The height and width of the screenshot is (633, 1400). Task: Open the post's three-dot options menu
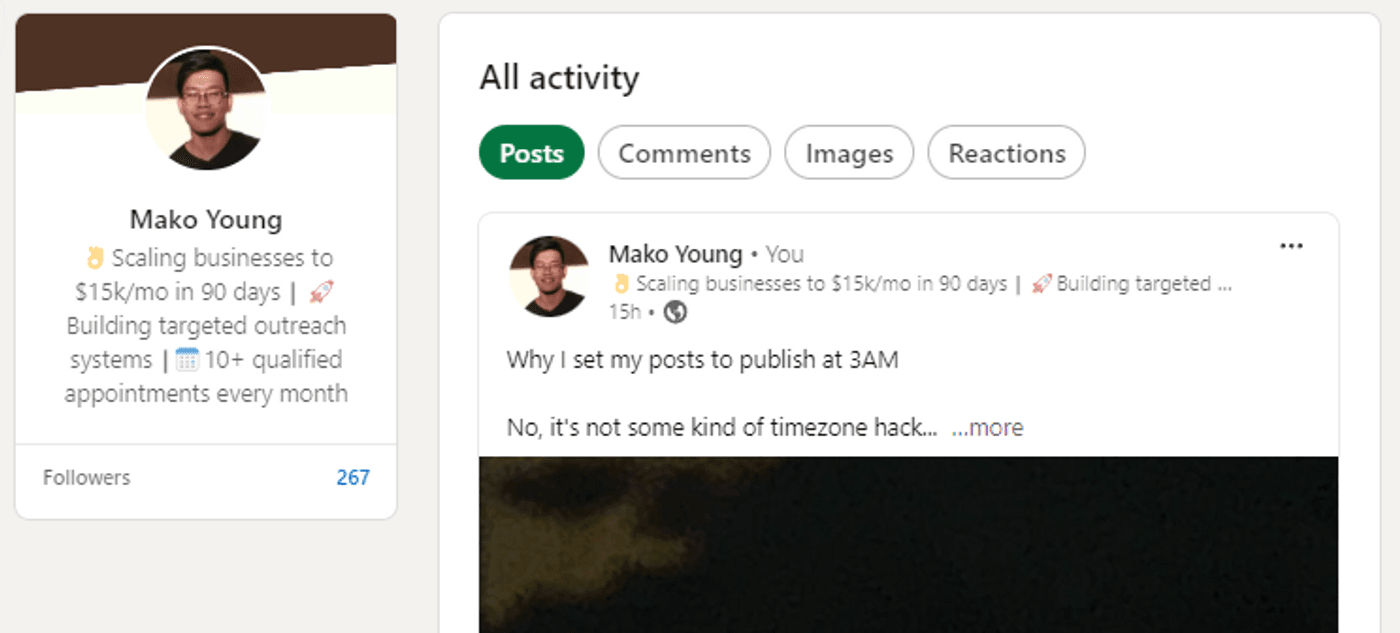point(1291,246)
